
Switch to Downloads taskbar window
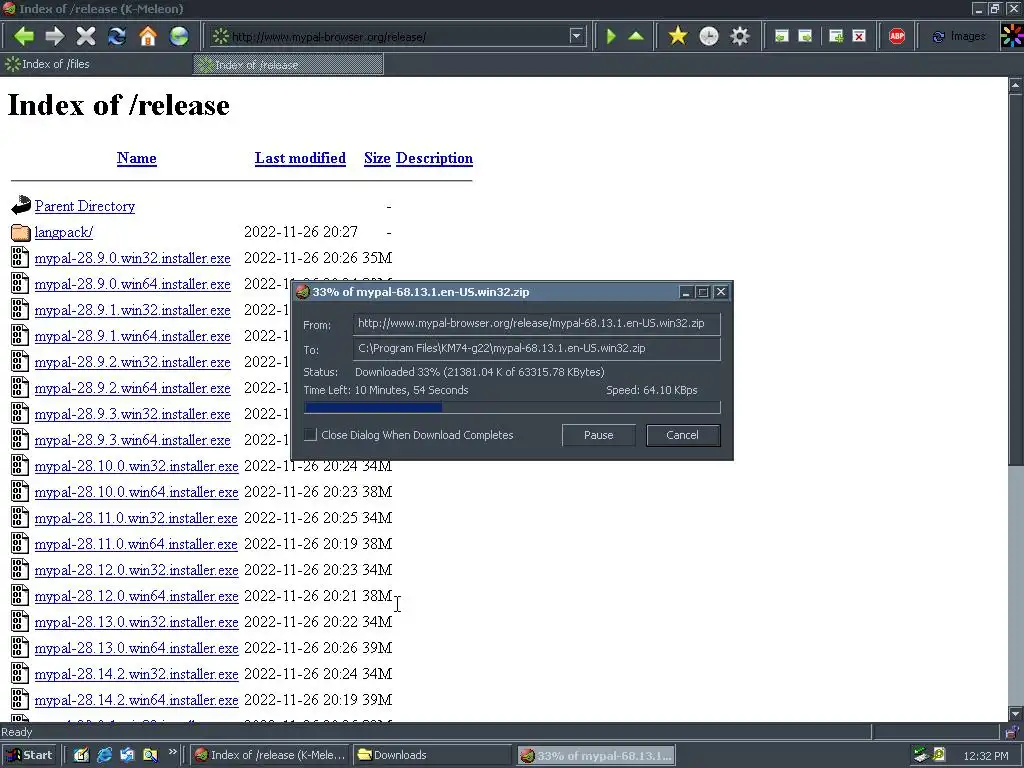tap(434, 755)
